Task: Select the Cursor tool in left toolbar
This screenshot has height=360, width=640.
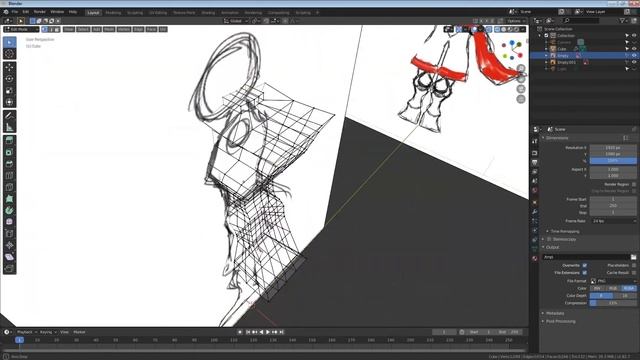Action: click(x=9, y=53)
